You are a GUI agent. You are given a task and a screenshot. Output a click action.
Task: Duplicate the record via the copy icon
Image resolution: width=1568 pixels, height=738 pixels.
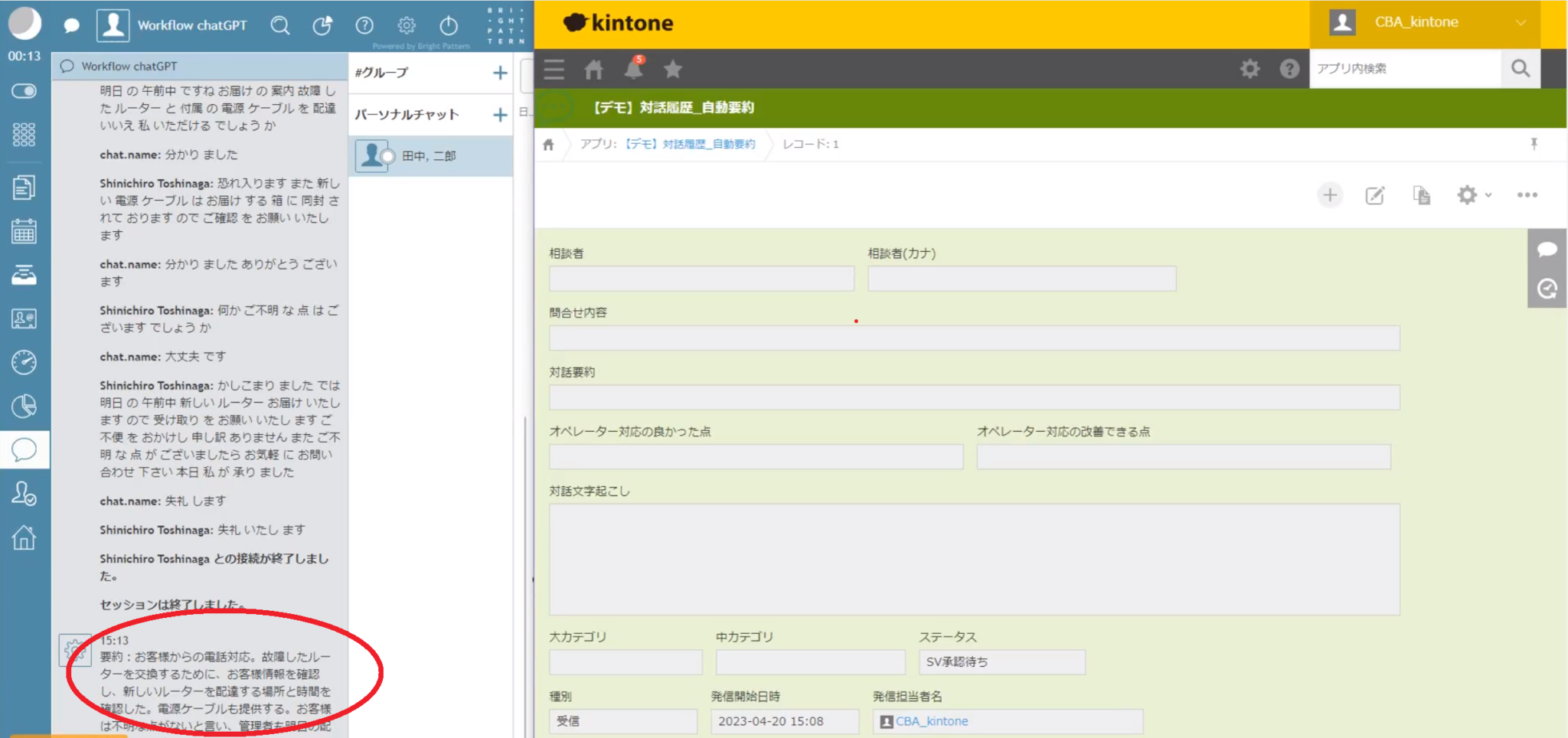(x=1422, y=195)
